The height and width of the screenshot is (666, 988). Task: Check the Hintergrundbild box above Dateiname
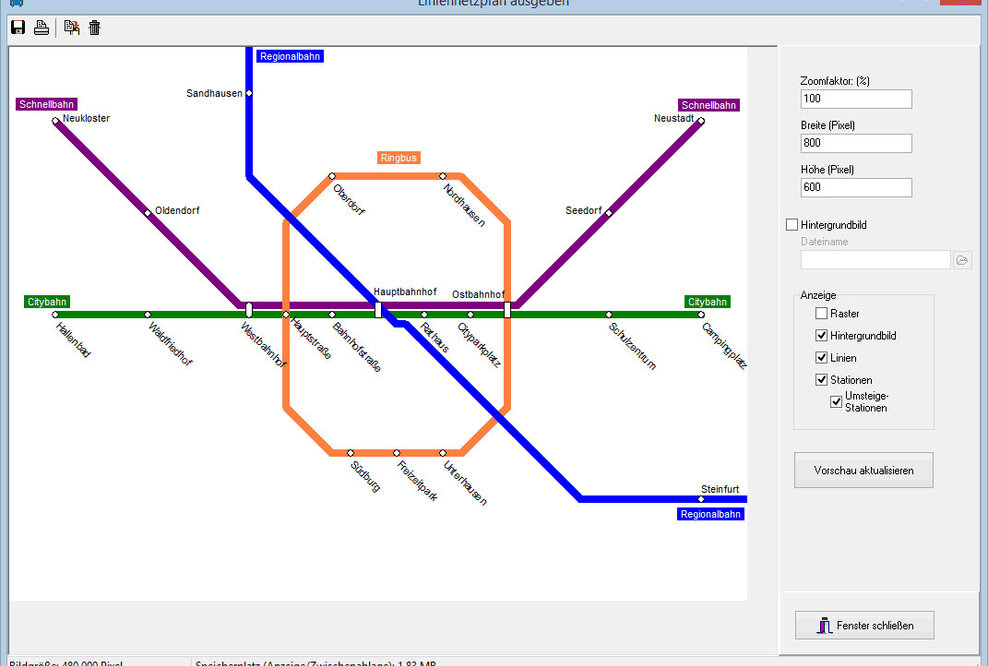793,226
